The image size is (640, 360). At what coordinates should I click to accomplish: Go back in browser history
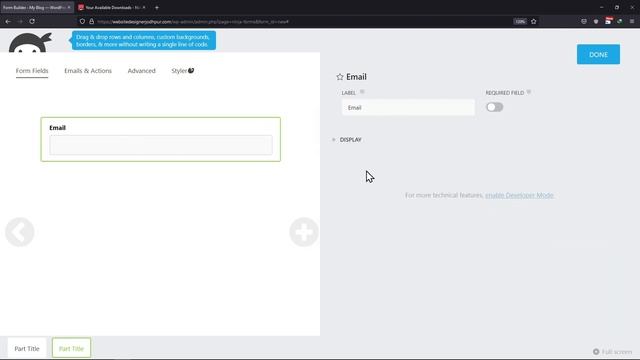point(8,21)
